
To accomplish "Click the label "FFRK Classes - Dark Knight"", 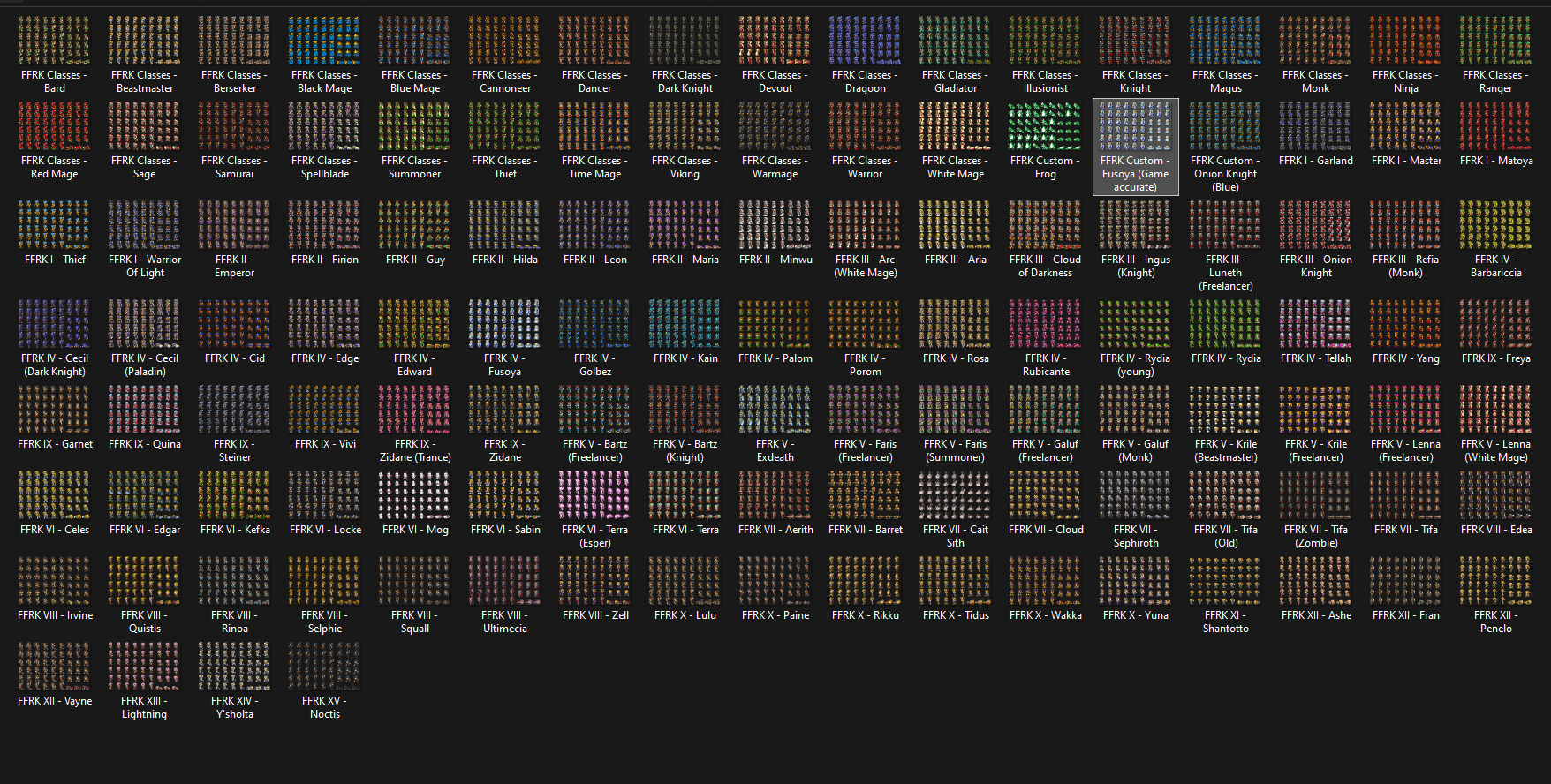I will (x=685, y=82).
